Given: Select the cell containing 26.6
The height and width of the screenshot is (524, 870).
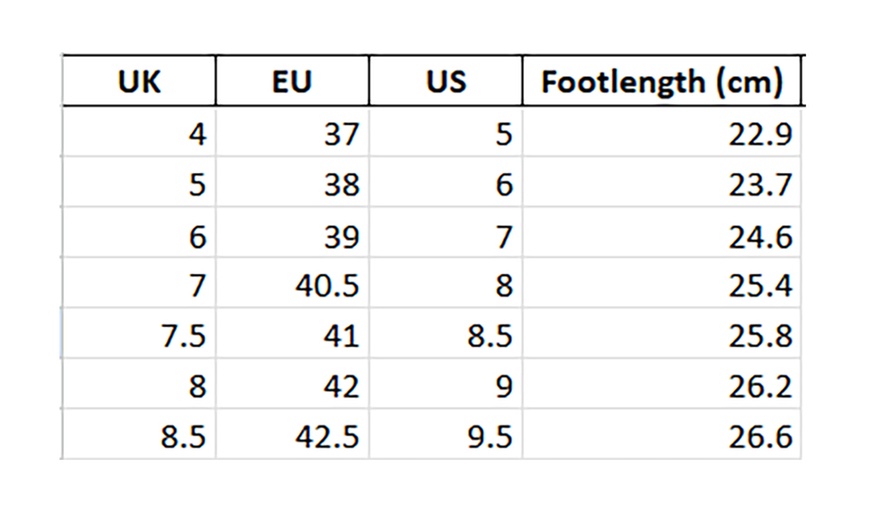Looking at the screenshot, I should click(661, 436).
